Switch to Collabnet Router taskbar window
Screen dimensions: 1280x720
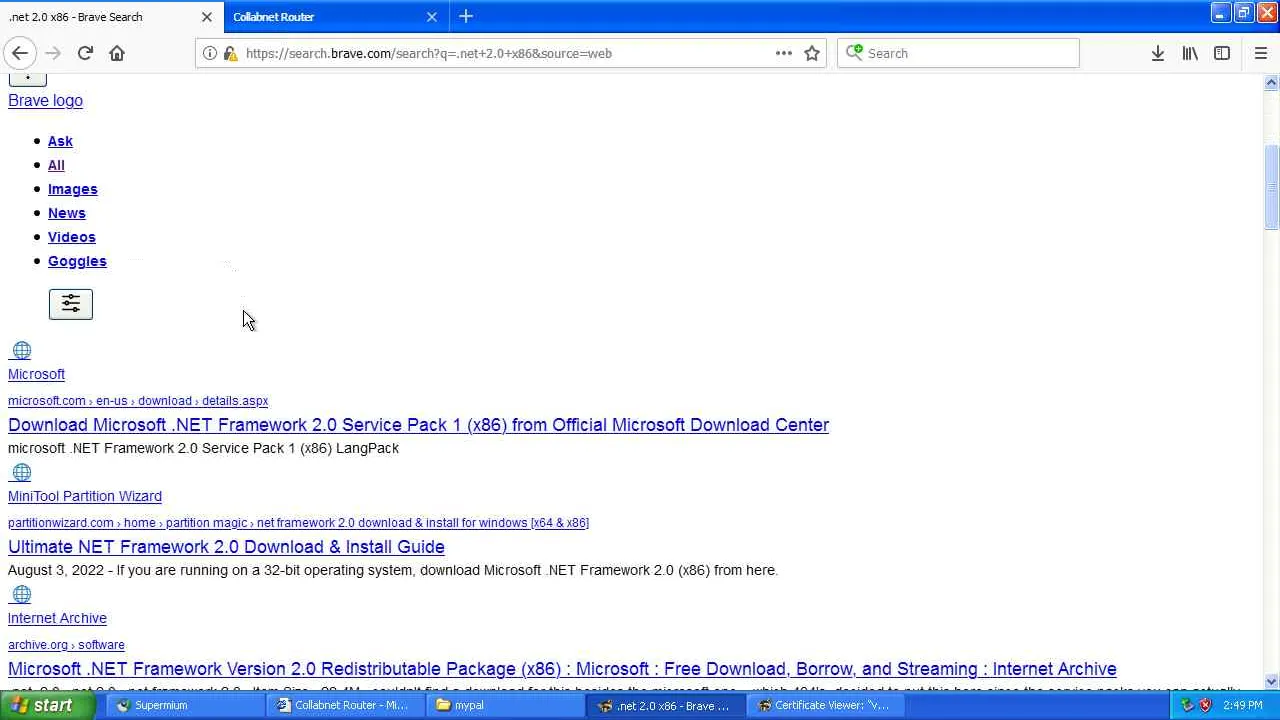tap(346, 705)
